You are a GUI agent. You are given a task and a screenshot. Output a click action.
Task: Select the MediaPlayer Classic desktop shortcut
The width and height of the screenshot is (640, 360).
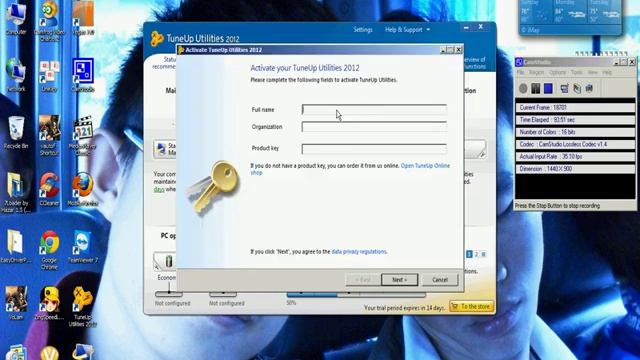[x=83, y=136]
